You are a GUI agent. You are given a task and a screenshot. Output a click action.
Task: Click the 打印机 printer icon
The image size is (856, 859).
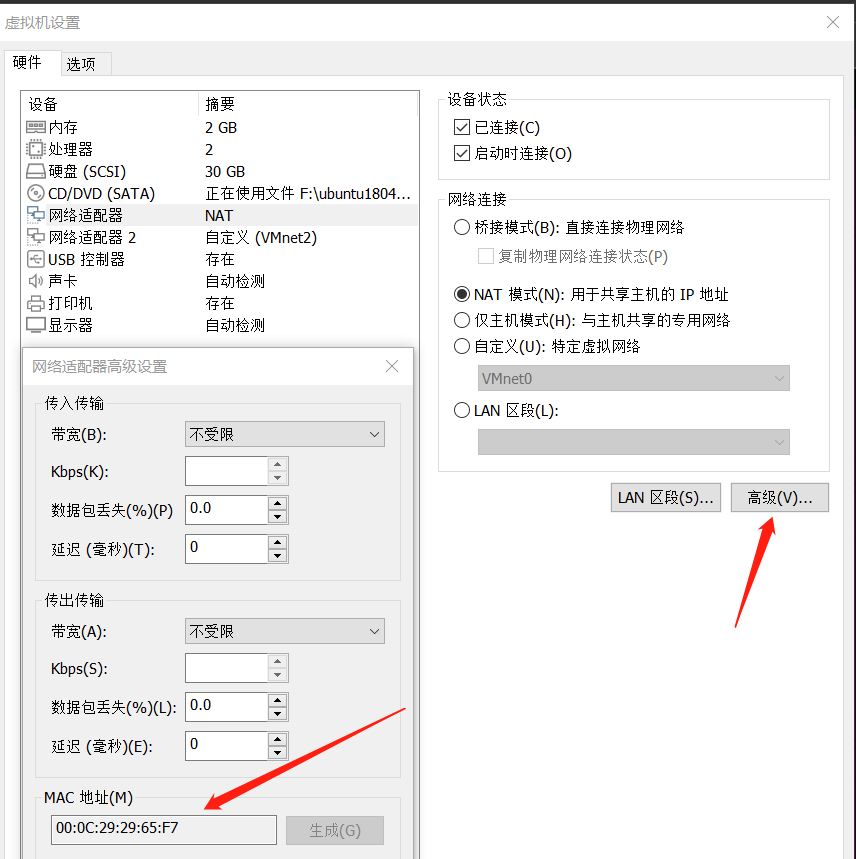coord(36,303)
